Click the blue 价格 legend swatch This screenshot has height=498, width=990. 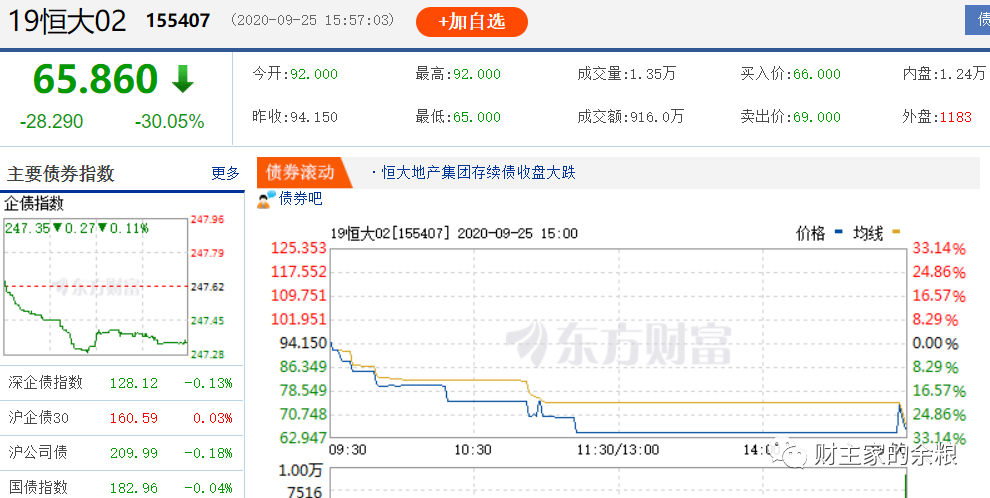[x=838, y=233]
